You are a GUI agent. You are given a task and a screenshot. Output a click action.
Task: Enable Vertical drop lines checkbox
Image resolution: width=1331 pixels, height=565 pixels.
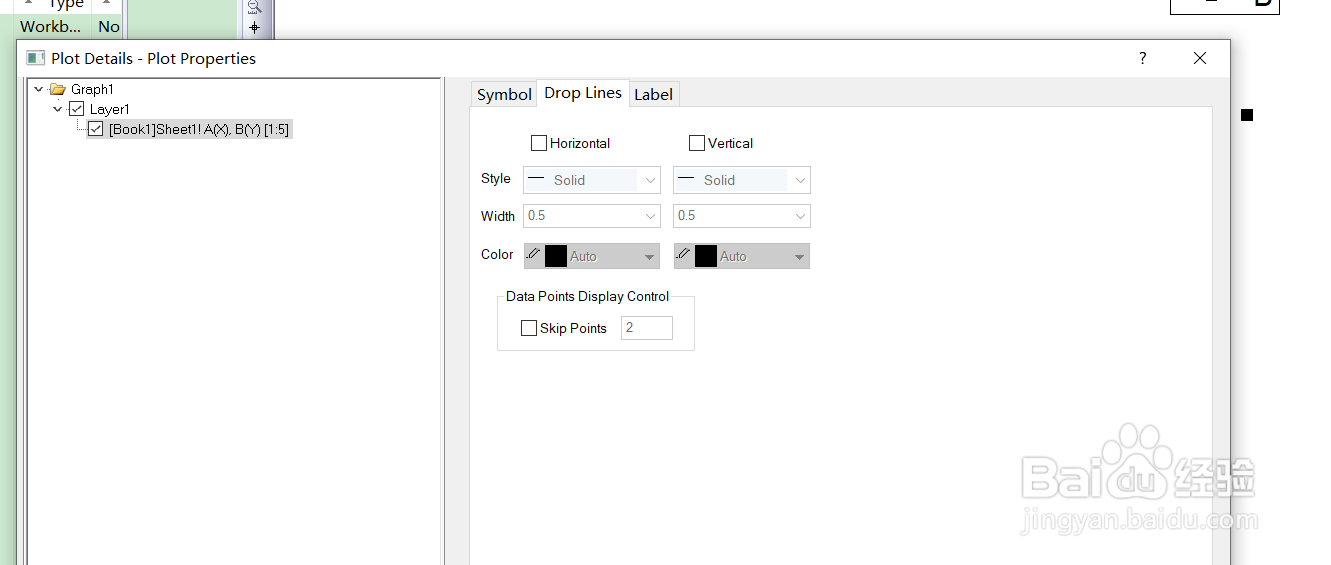pos(697,143)
